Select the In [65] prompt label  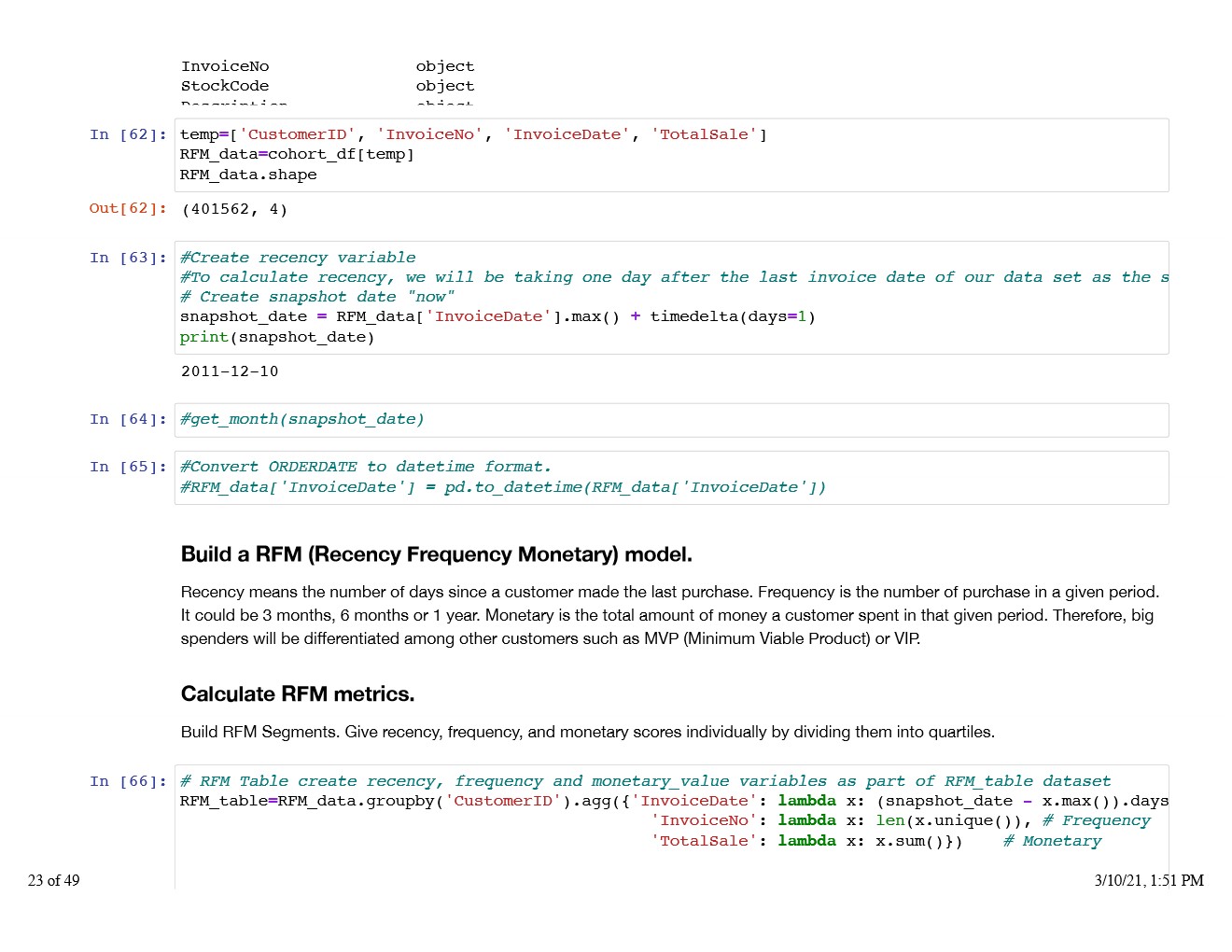tap(128, 467)
